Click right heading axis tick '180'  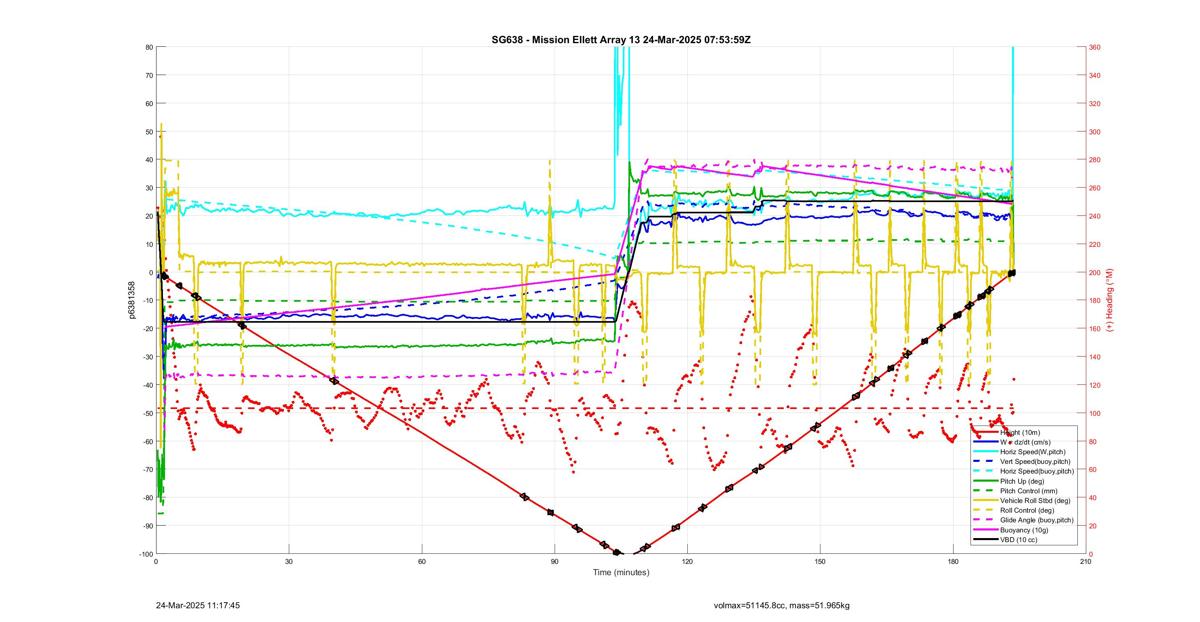pos(1095,301)
